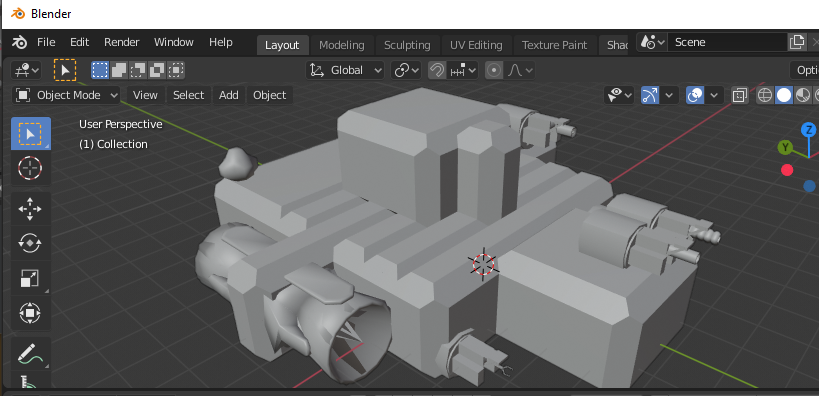Switch to the Sculpting workspace tab
Viewport: 819px width, 396px height.
point(407,45)
